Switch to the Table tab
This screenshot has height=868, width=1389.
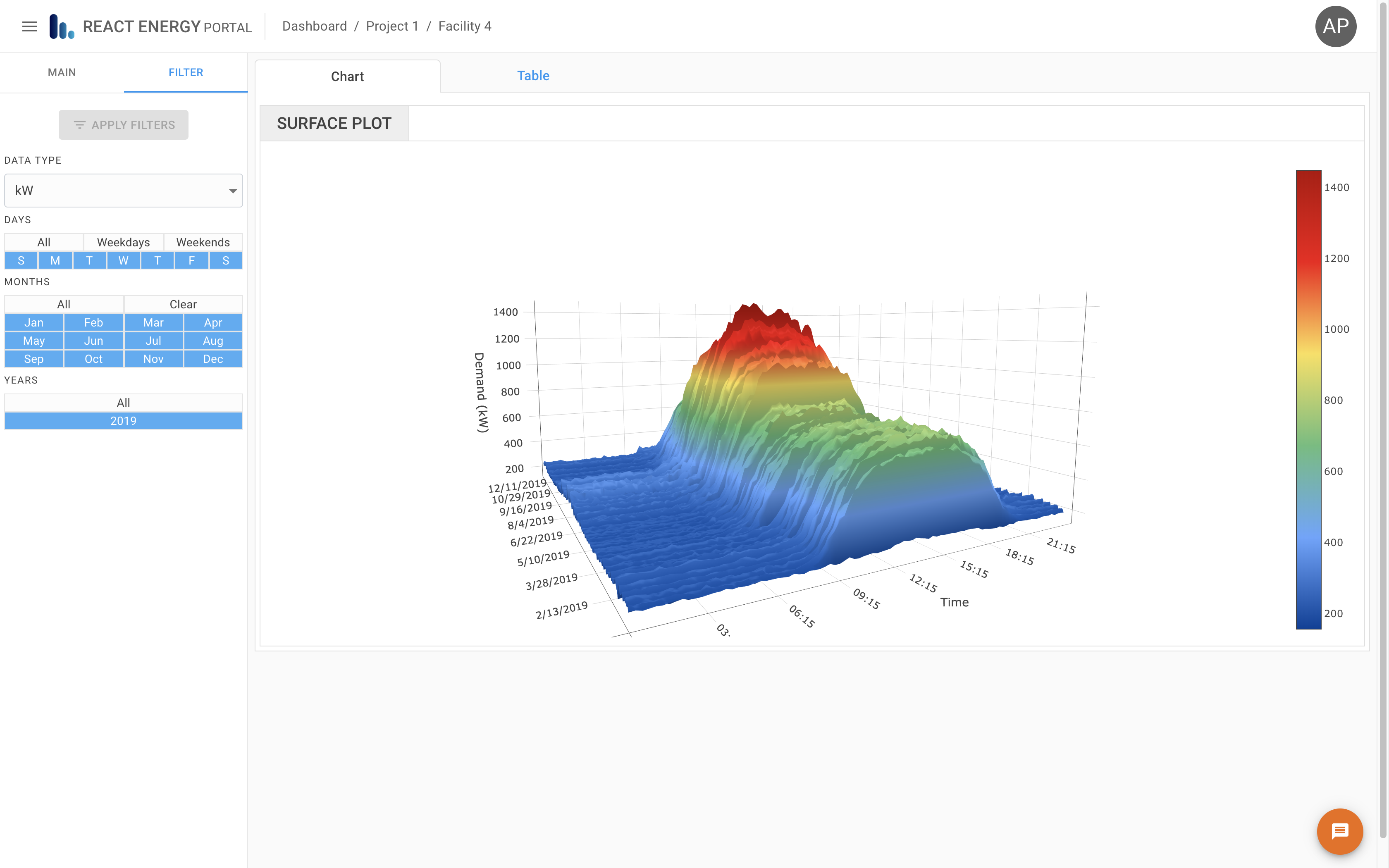point(532,75)
